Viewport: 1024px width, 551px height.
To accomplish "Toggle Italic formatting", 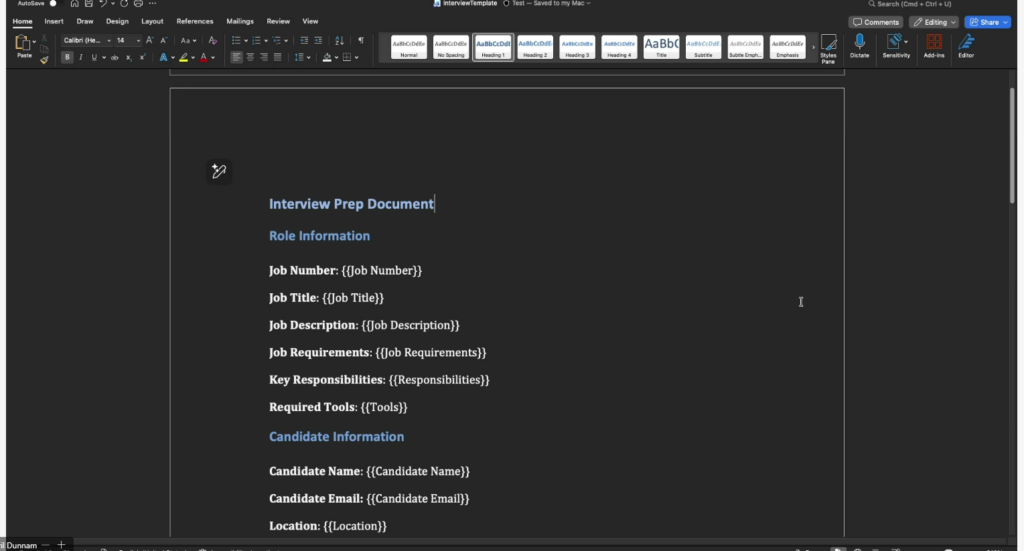I will pyautogui.click(x=81, y=58).
